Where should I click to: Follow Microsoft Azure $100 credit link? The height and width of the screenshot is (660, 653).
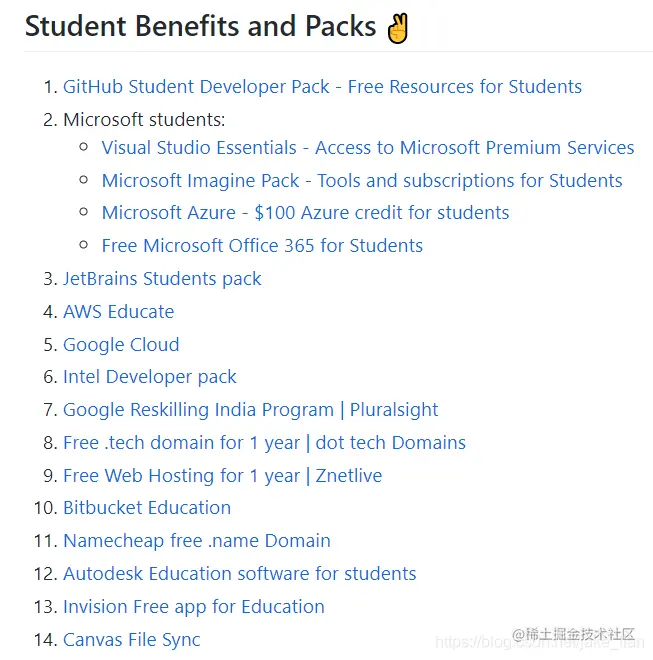point(306,213)
